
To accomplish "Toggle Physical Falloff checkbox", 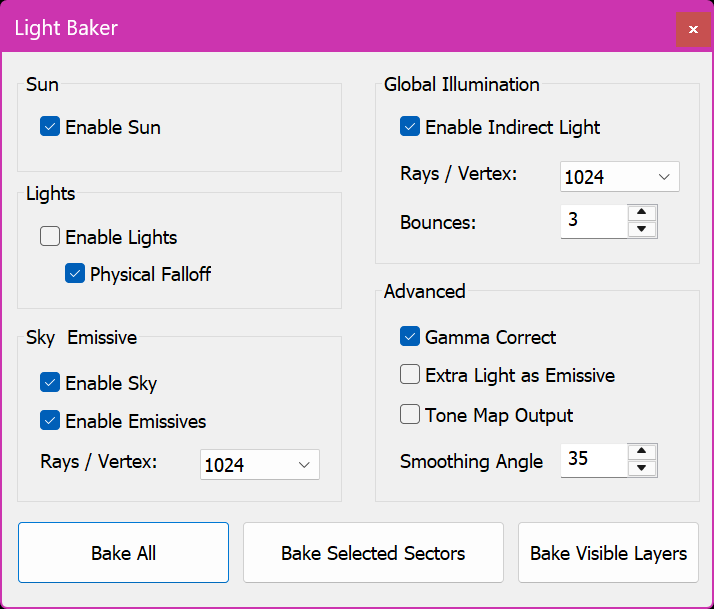I will 75,274.
